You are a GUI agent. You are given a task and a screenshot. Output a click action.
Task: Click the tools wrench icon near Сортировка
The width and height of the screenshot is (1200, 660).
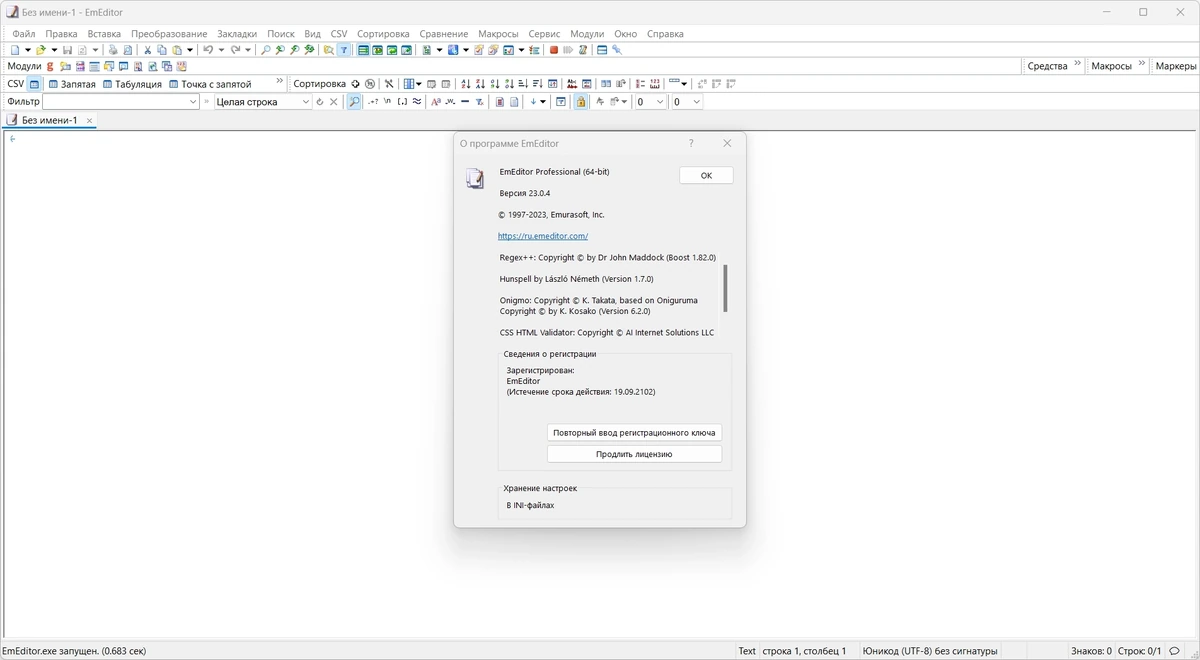[389, 84]
